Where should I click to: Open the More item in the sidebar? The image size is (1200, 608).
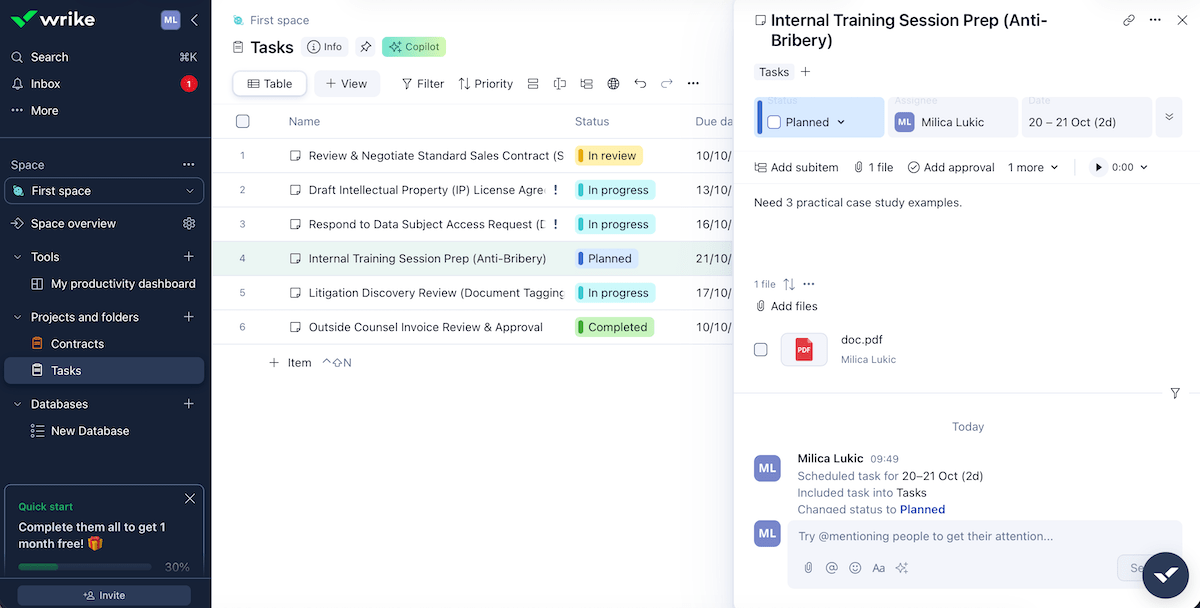[x=37, y=111]
